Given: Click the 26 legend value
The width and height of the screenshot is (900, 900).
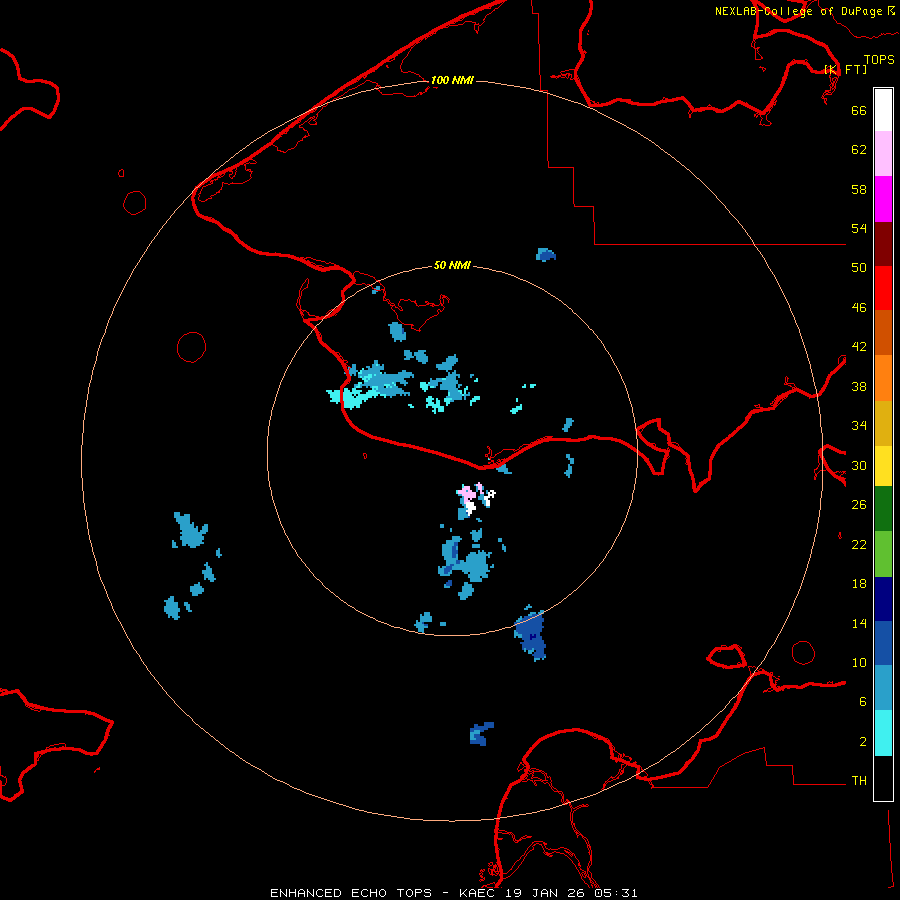Looking at the screenshot, I should point(859,505).
